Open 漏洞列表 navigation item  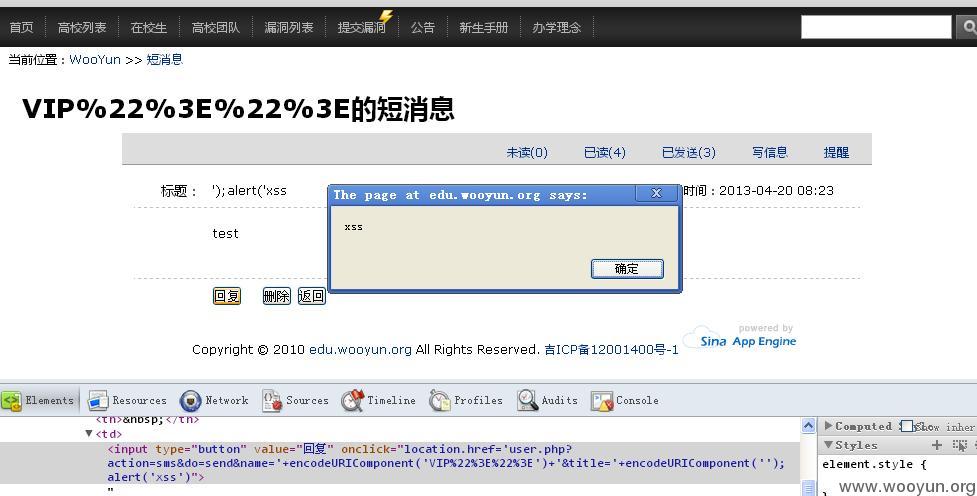click(x=288, y=27)
